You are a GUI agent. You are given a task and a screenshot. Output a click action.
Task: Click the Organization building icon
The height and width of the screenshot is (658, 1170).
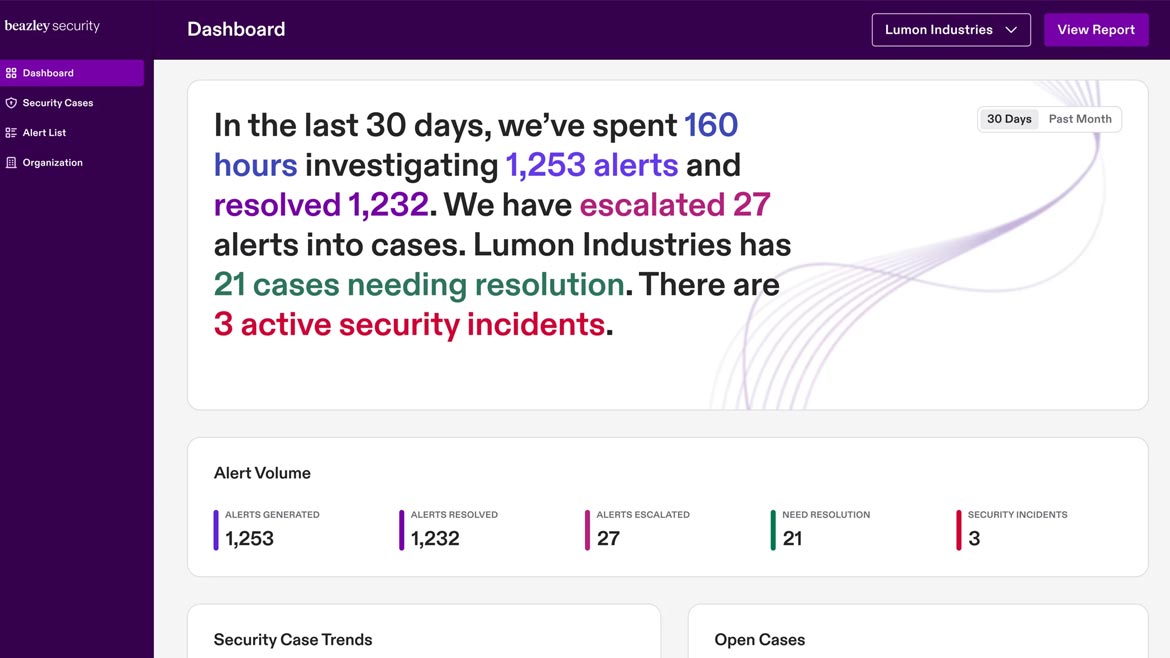pyautogui.click(x=11, y=163)
